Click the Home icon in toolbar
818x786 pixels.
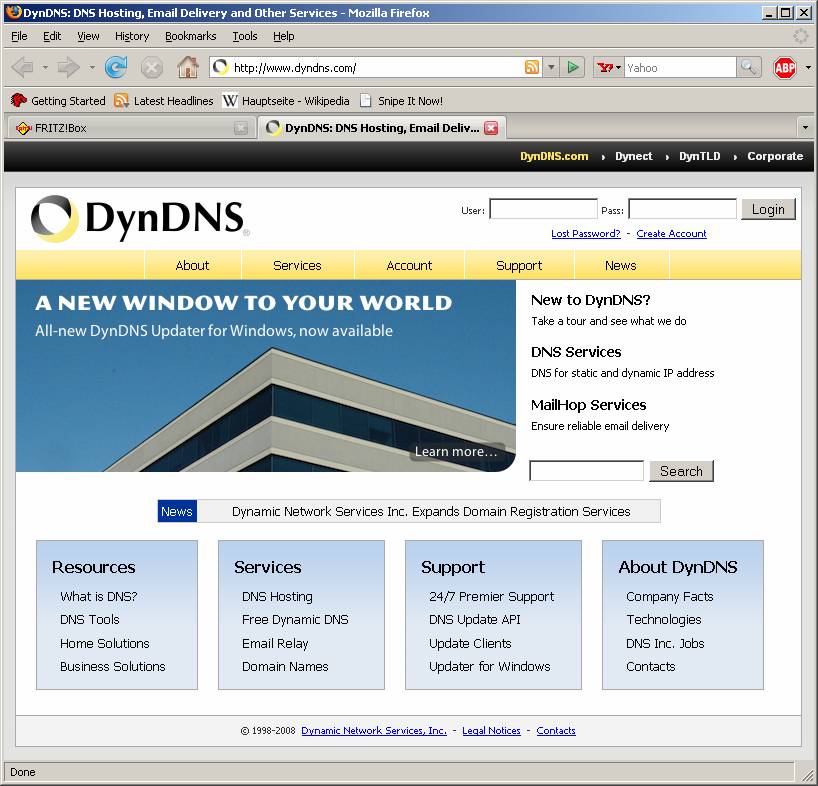tap(187, 67)
